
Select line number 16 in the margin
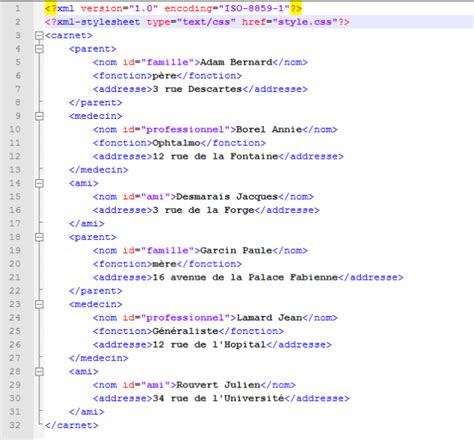click(x=15, y=210)
